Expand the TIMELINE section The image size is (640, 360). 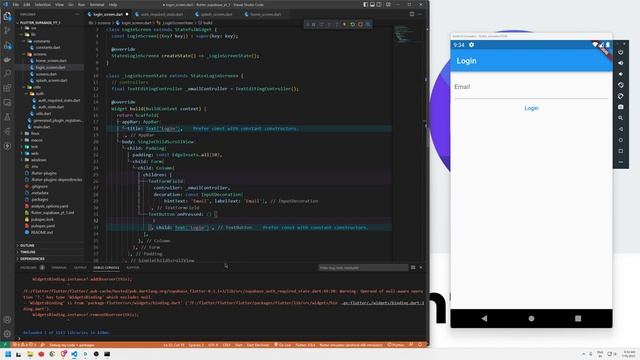28,252
